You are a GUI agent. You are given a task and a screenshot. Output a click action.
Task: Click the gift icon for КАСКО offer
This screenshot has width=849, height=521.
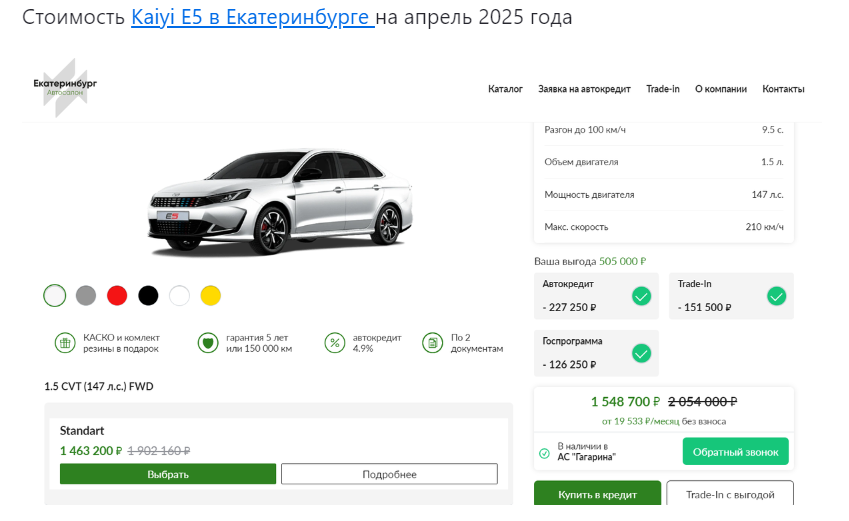[65, 343]
